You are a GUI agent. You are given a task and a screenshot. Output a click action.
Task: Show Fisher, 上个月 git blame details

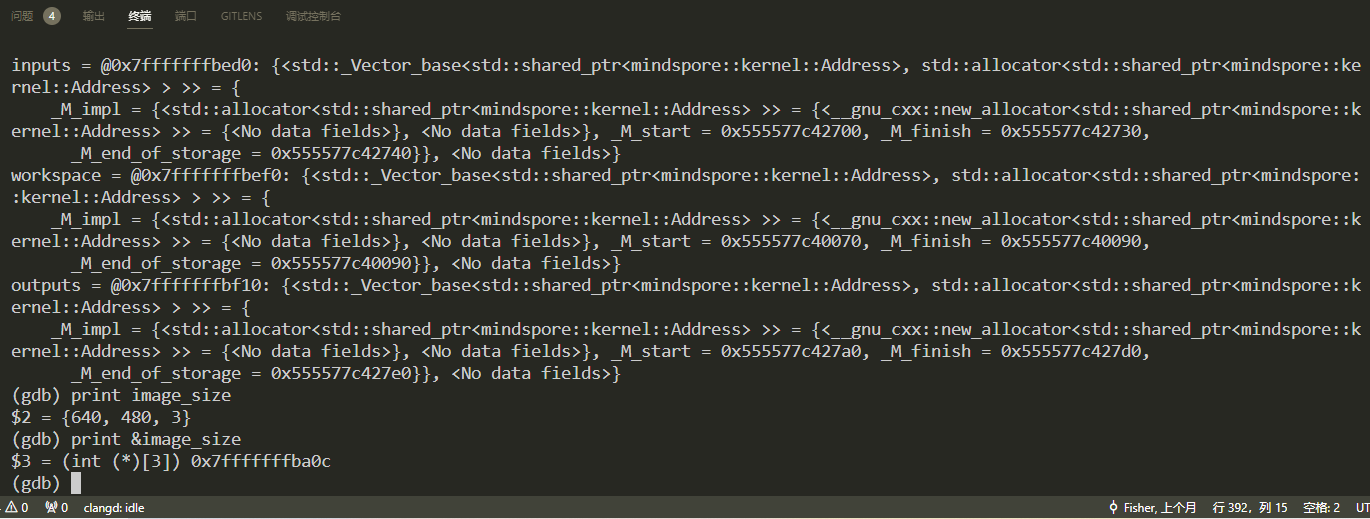point(1160,508)
